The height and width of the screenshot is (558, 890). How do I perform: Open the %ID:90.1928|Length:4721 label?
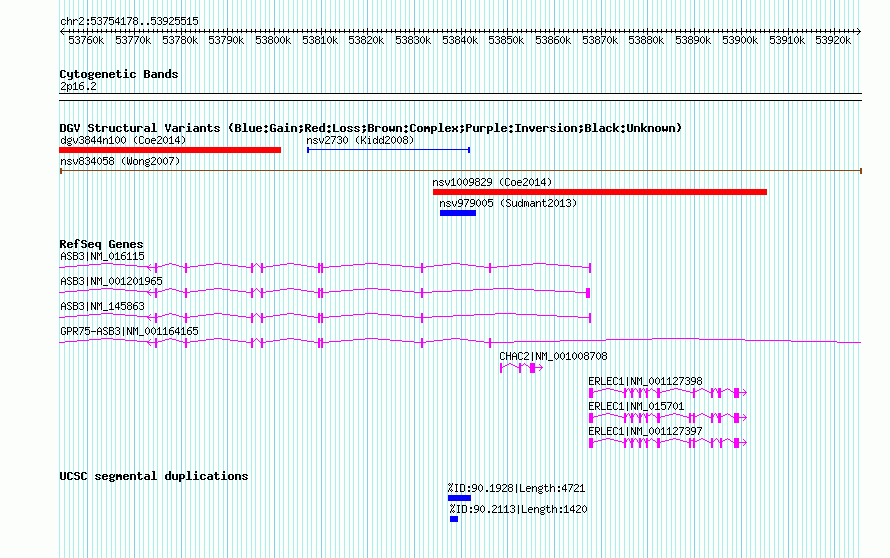pyautogui.click(x=517, y=488)
